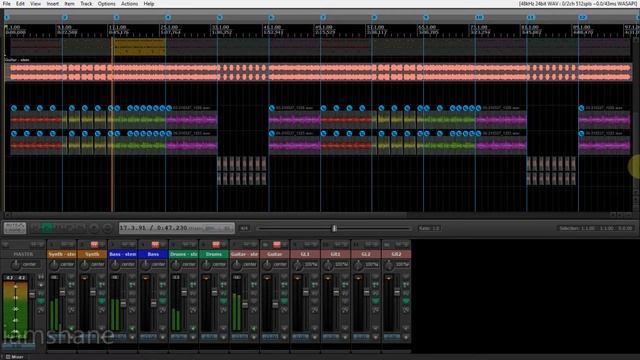Screen dimensions: 640x360
Task: Open the 4/4 time signature box
Action: click(x=244, y=228)
